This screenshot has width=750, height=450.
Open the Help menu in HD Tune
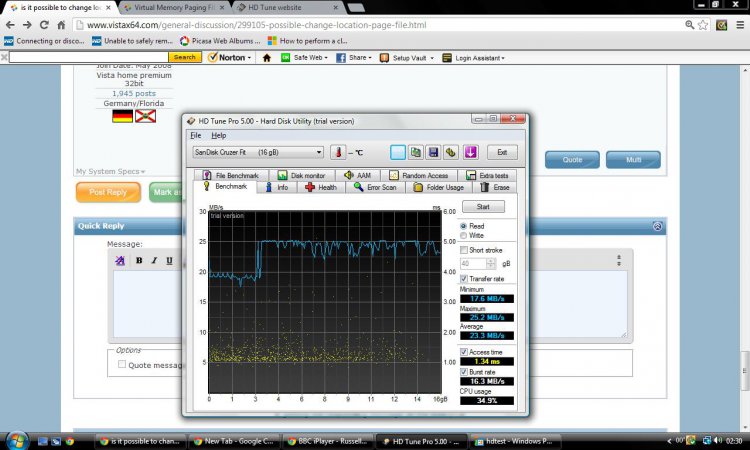click(x=219, y=136)
